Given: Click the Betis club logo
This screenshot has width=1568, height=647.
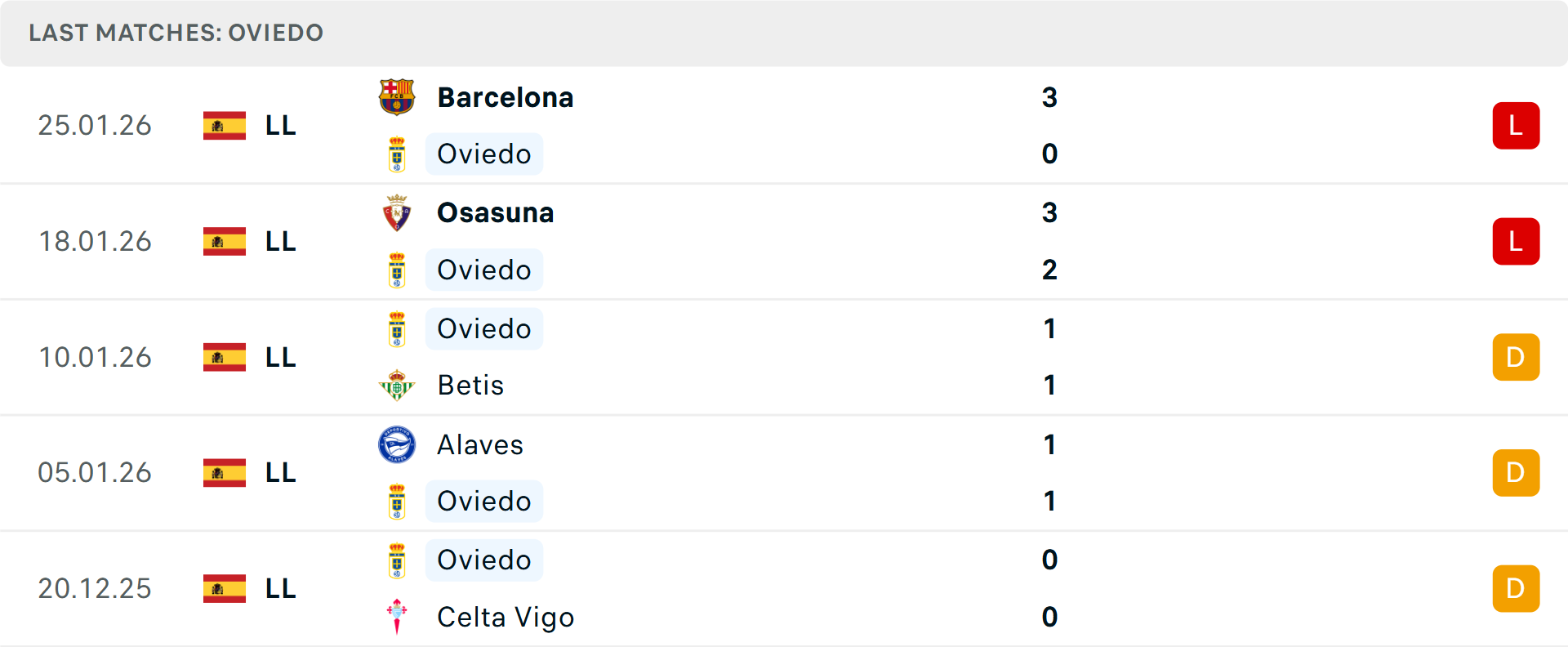Looking at the screenshot, I should click(398, 385).
